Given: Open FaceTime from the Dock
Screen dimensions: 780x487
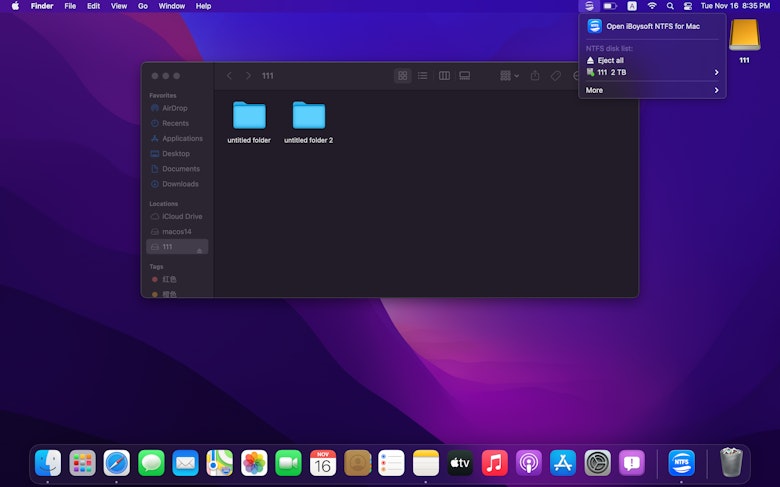Looking at the screenshot, I should pyautogui.click(x=289, y=463).
